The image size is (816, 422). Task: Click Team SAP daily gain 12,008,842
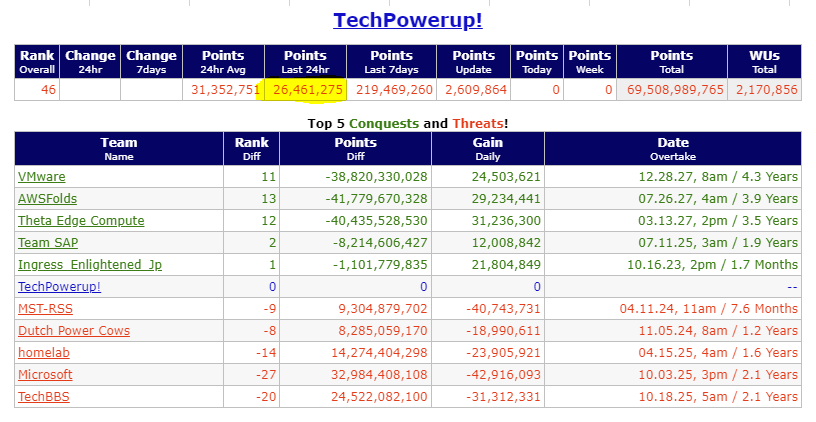click(506, 242)
